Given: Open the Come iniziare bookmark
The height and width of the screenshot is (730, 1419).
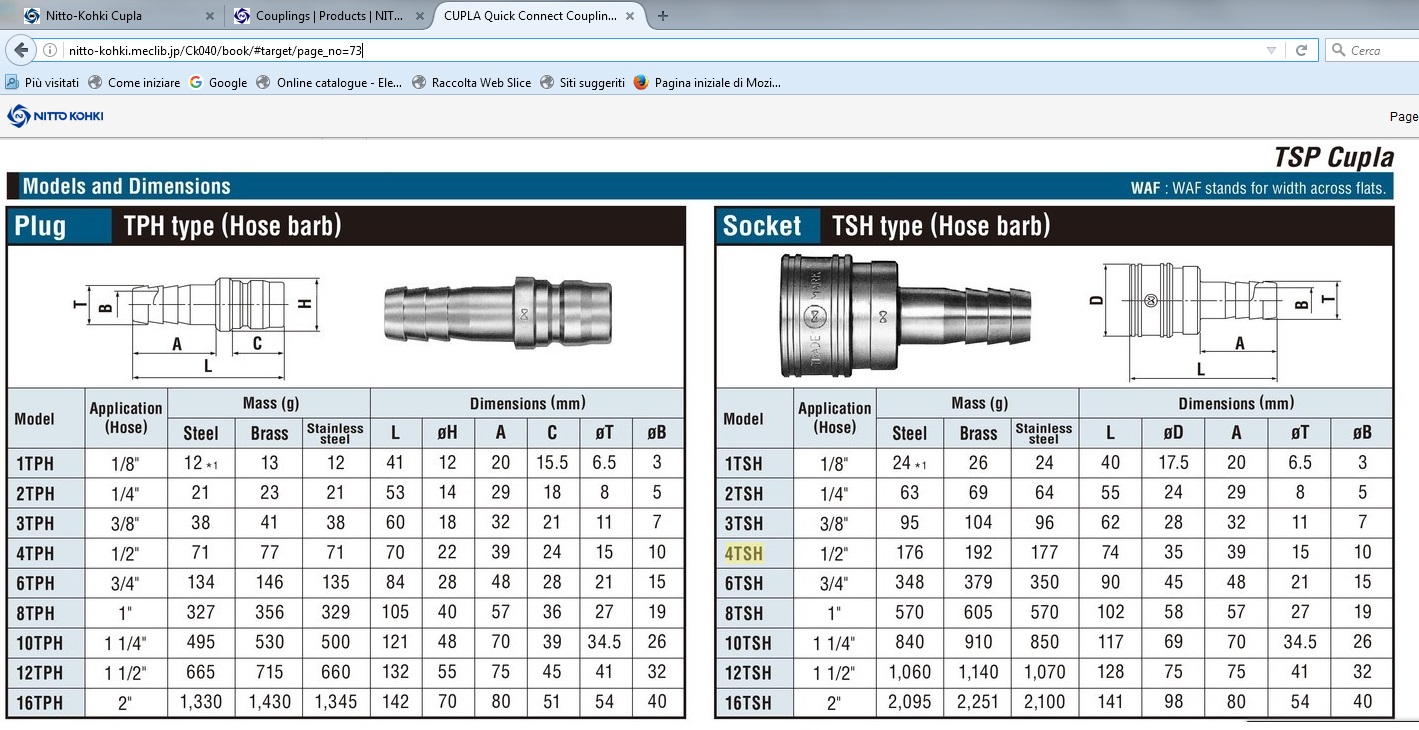Looking at the screenshot, I should [x=134, y=83].
